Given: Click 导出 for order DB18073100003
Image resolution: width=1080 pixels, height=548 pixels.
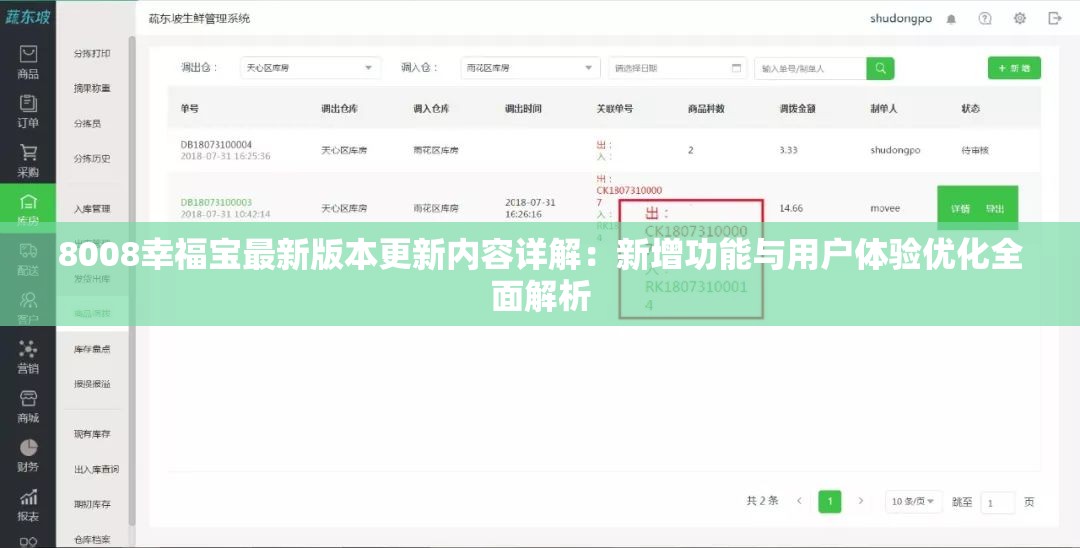Looking at the screenshot, I should click(x=995, y=209).
